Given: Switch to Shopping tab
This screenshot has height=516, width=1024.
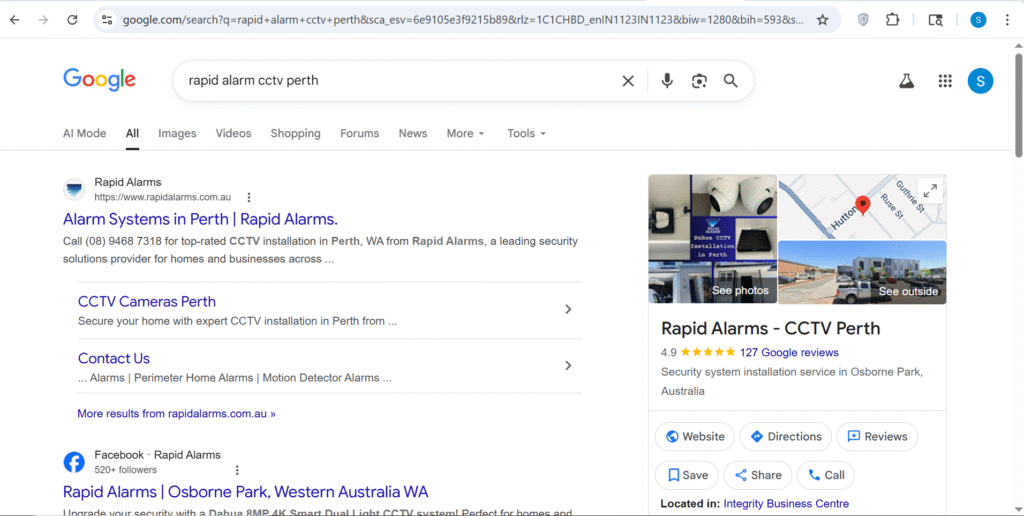Looking at the screenshot, I should (295, 133).
